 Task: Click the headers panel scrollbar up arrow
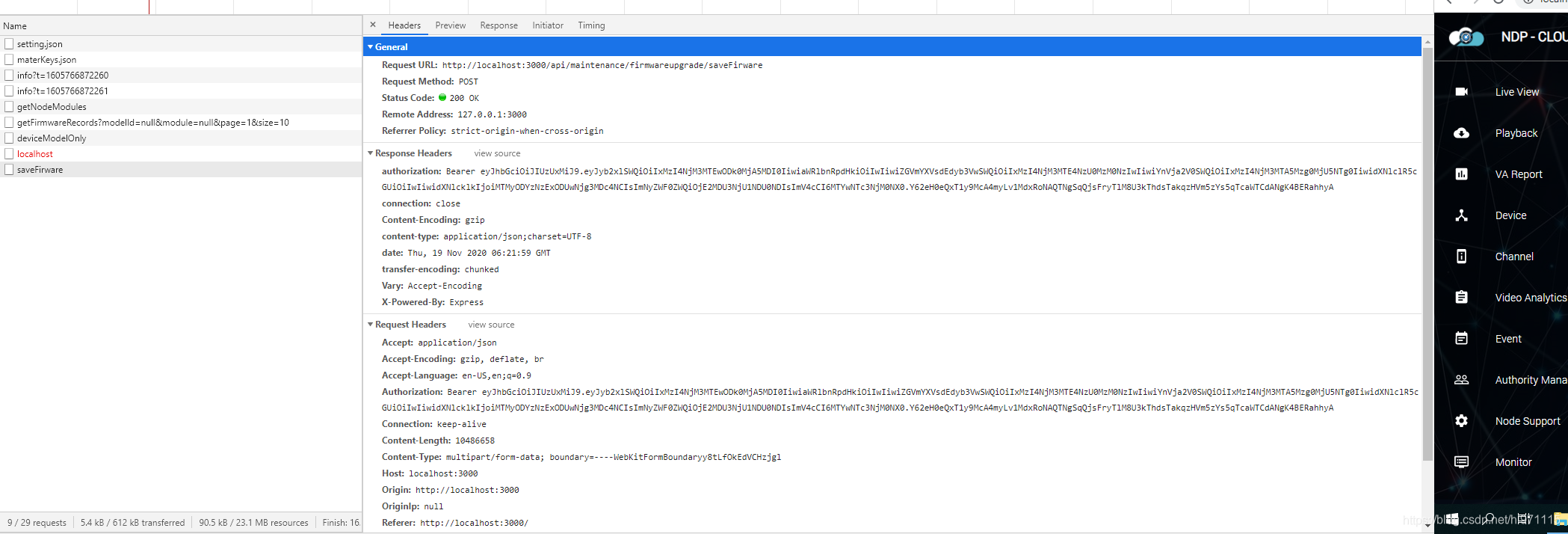[x=1427, y=41]
